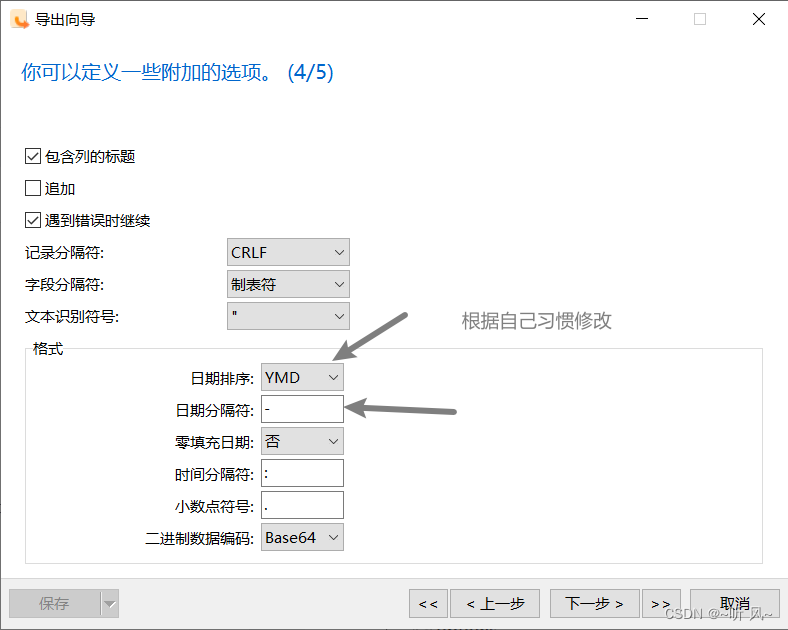788x630 pixels.
Task: Click the 时间分隔符 input field
Action: coord(302,473)
